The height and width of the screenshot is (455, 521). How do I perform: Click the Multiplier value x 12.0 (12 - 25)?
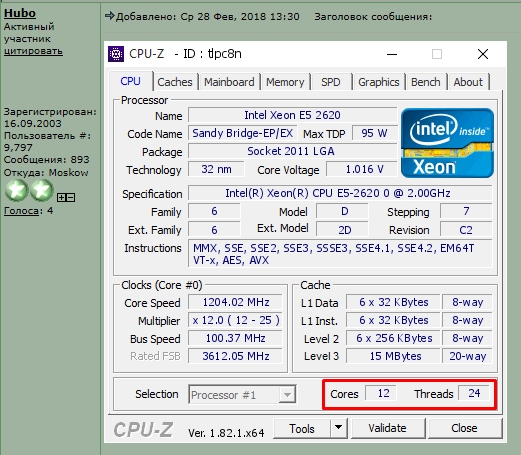[x=235, y=321]
